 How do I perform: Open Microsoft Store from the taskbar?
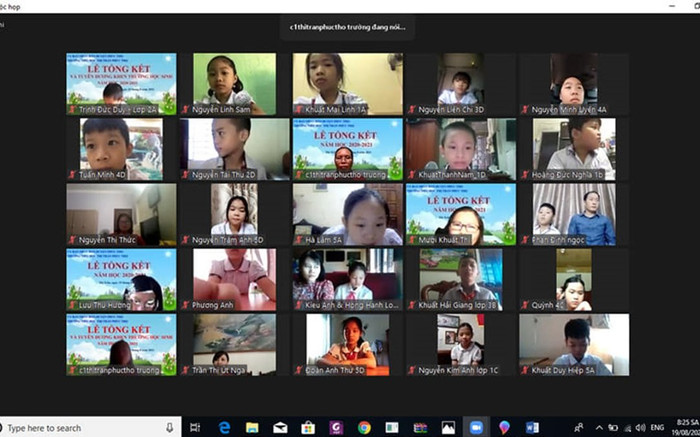[308, 427]
